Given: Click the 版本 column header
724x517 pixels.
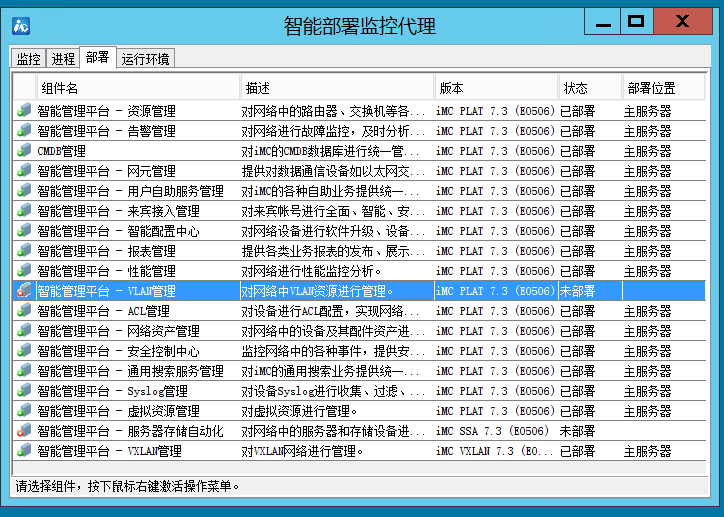Looking at the screenshot, I should tap(496, 88).
